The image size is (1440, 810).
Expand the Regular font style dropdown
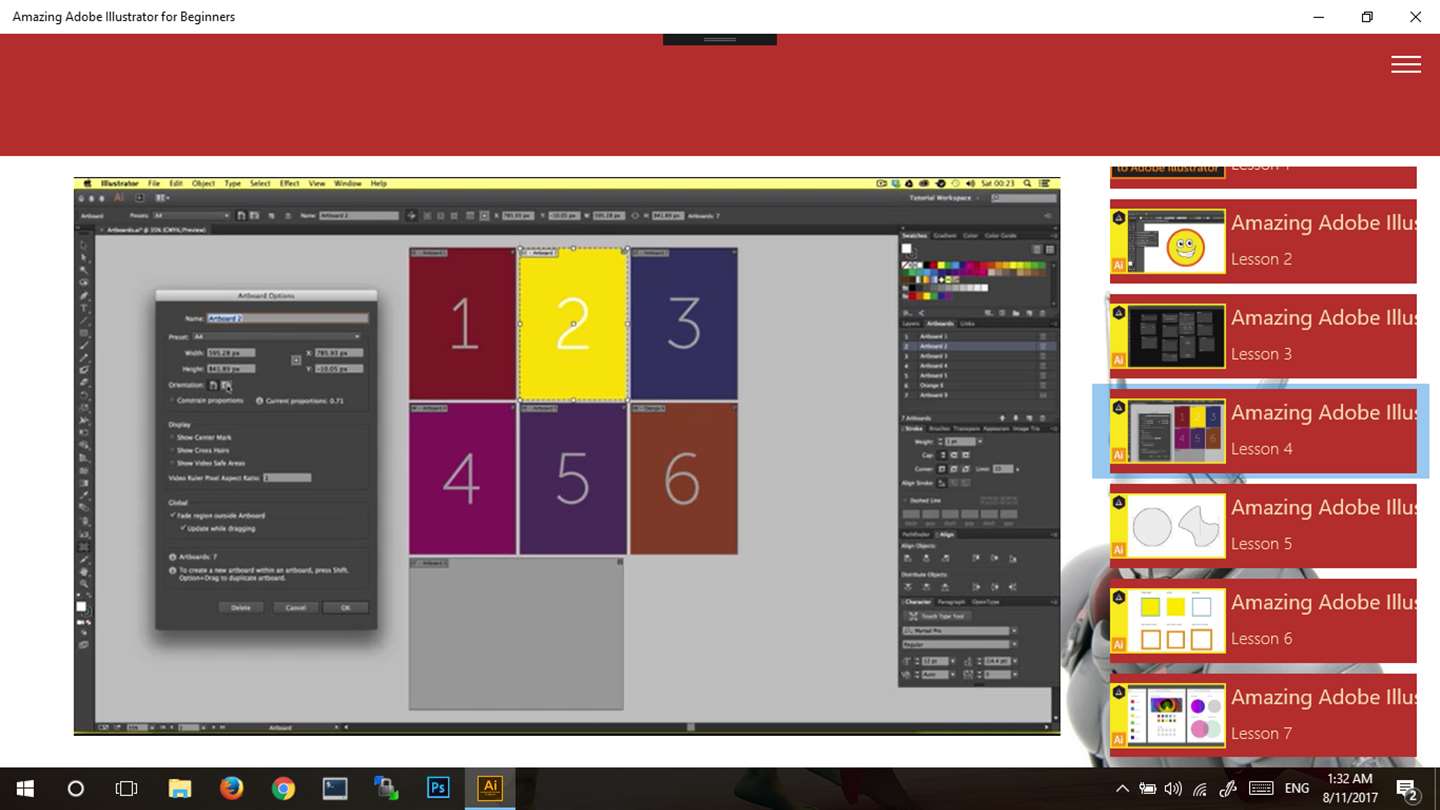tap(1014, 644)
